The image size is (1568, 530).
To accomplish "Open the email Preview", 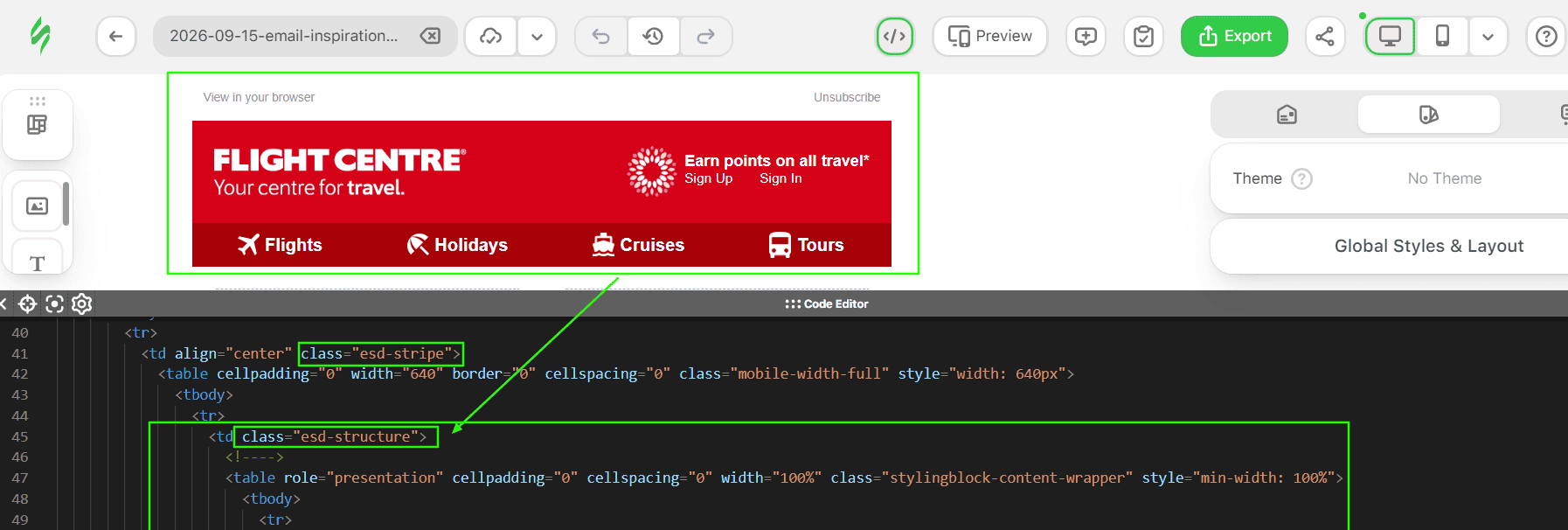I will [x=990, y=36].
